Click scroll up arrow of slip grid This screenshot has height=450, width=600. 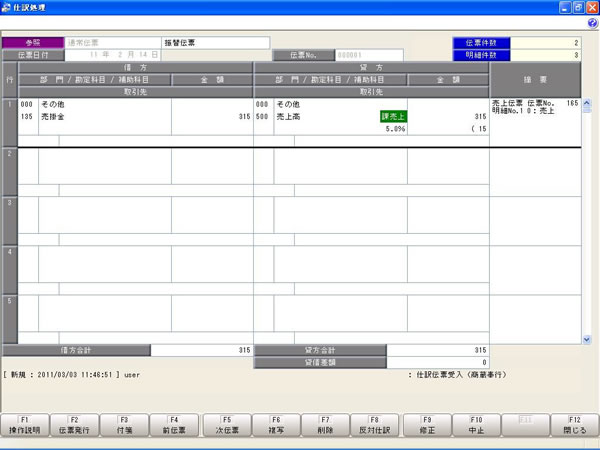coord(587,103)
